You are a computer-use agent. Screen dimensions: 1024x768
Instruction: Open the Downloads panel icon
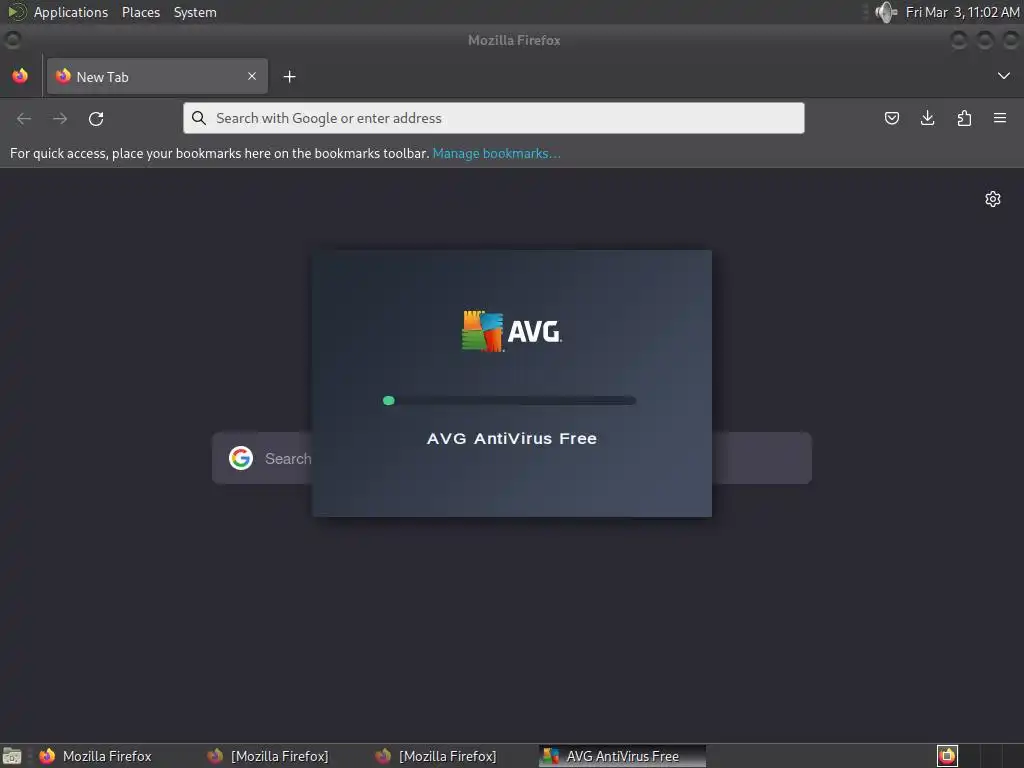coord(927,118)
